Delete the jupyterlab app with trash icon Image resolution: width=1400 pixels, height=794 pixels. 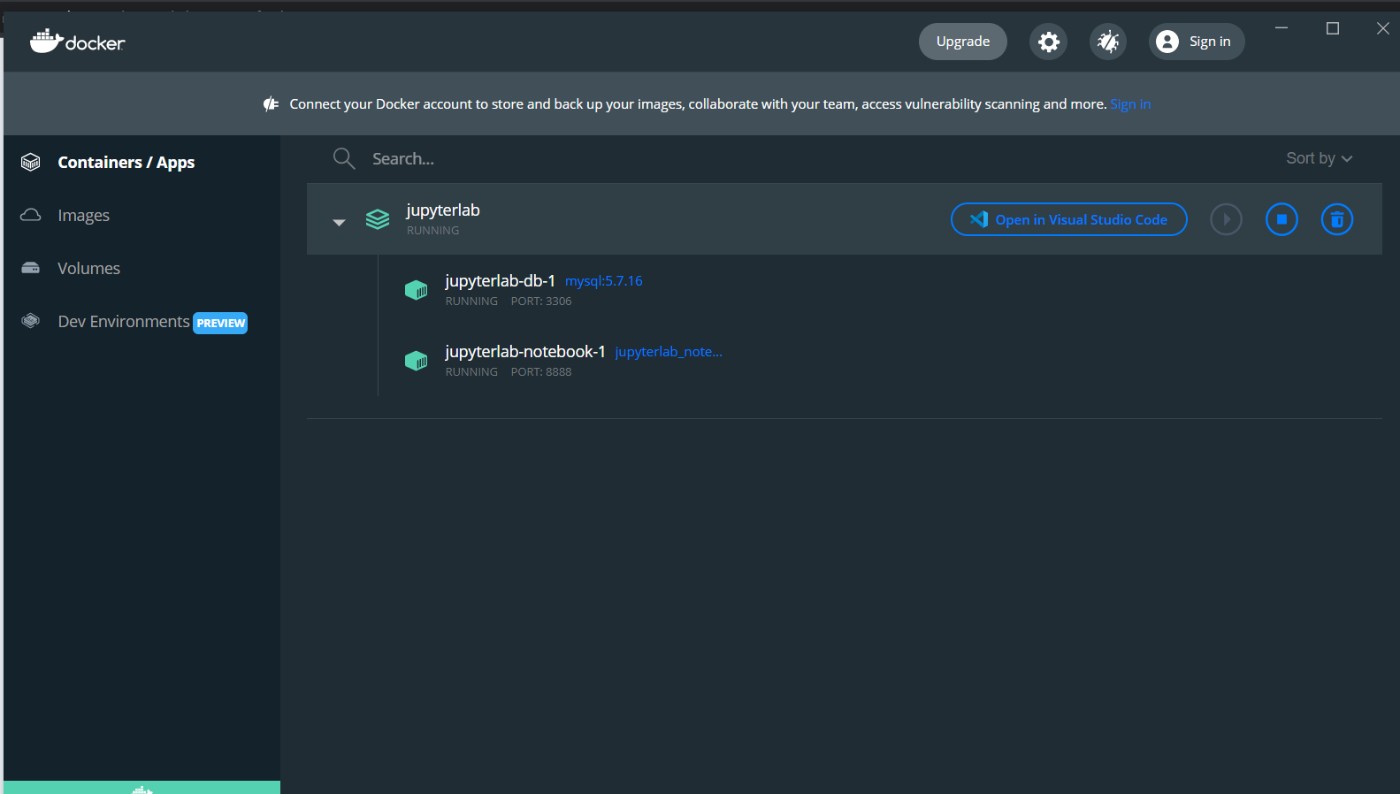(1337, 219)
